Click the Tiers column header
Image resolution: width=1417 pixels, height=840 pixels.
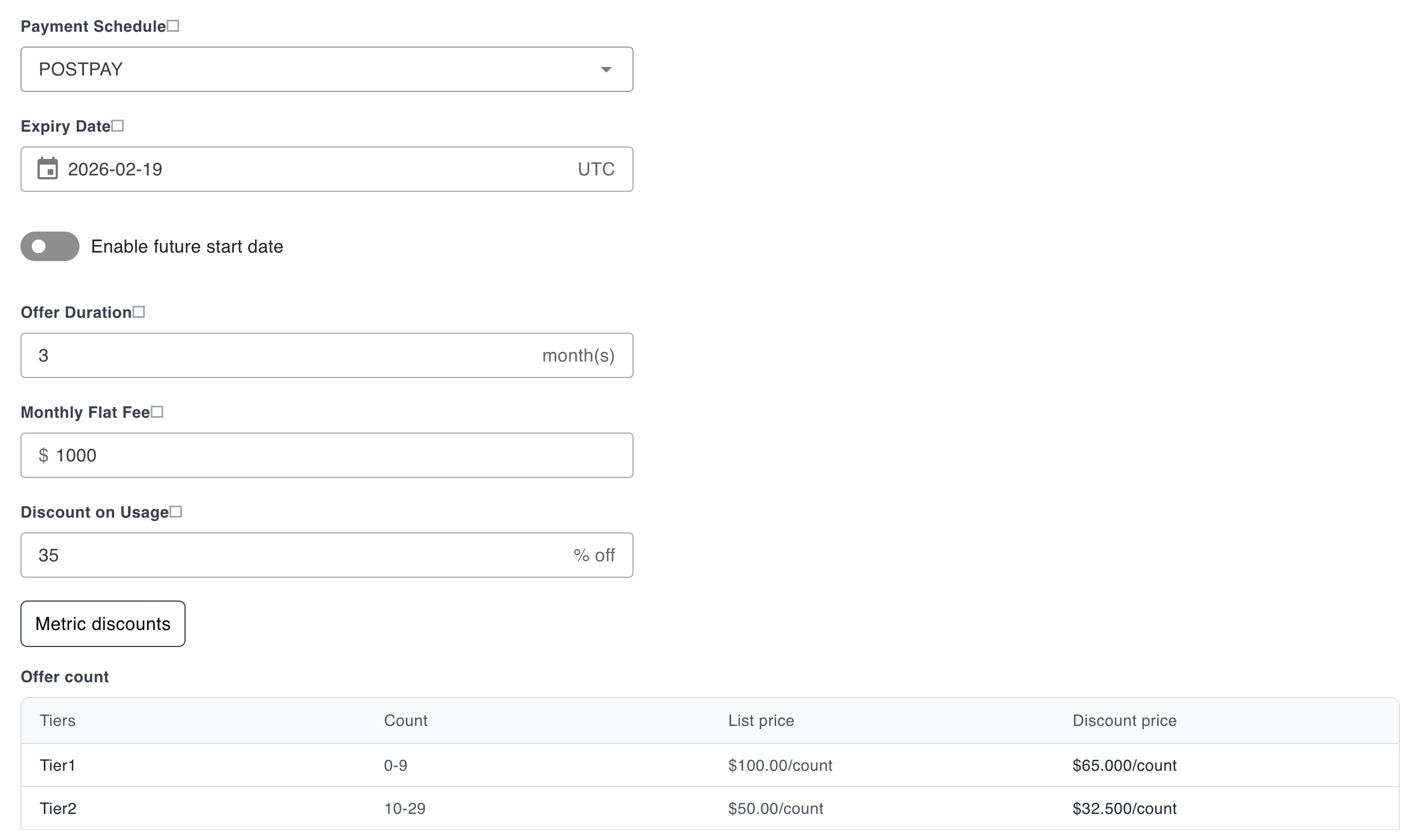point(58,720)
